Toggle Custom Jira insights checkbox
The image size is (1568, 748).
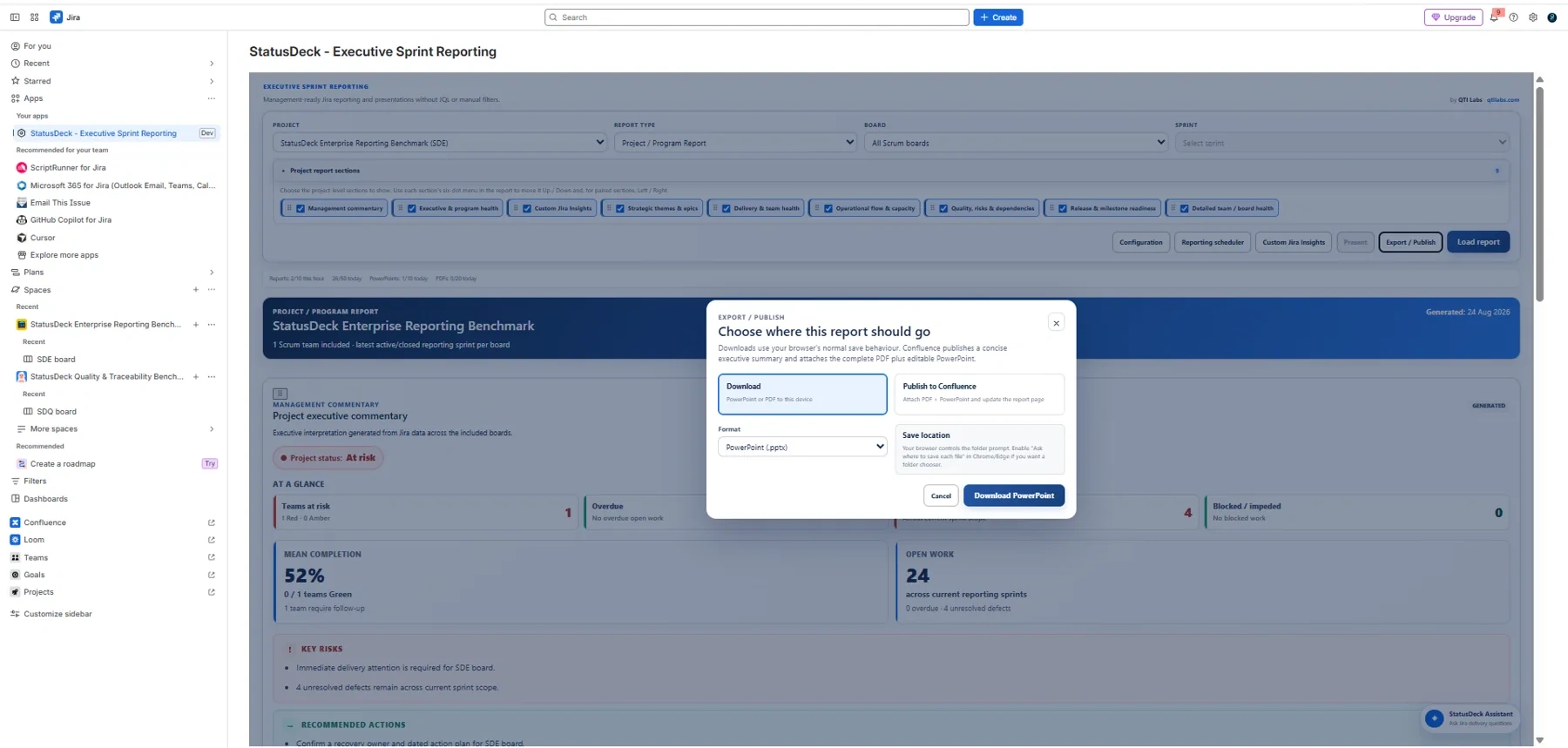click(527, 209)
